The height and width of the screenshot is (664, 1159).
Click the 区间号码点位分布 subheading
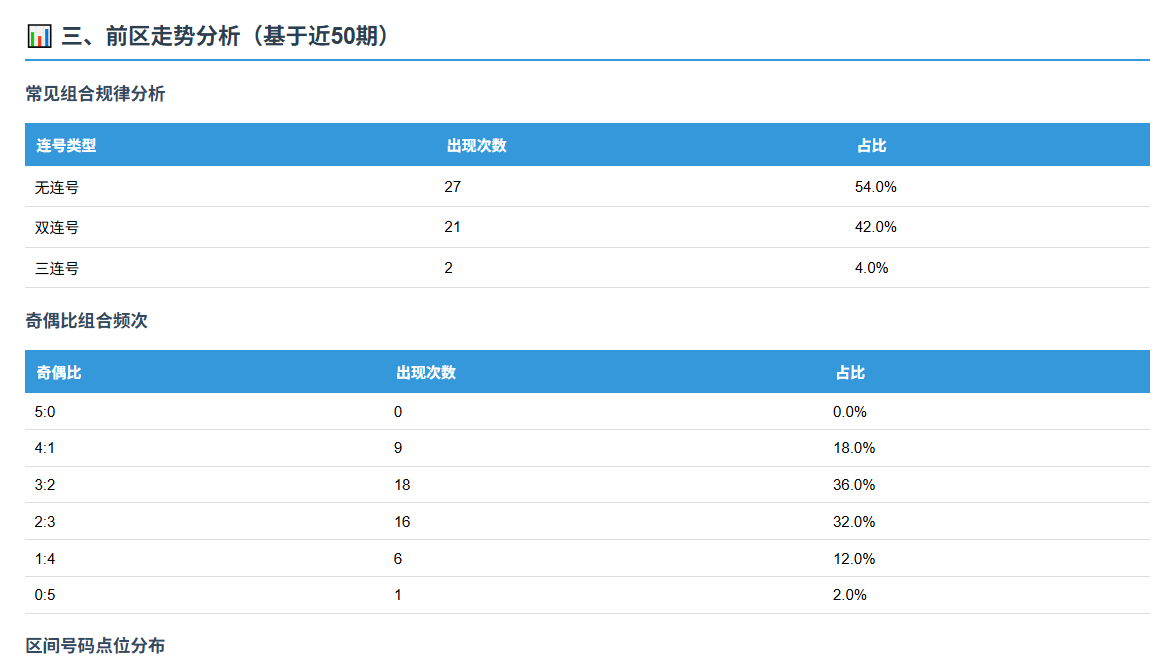[95, 645]
